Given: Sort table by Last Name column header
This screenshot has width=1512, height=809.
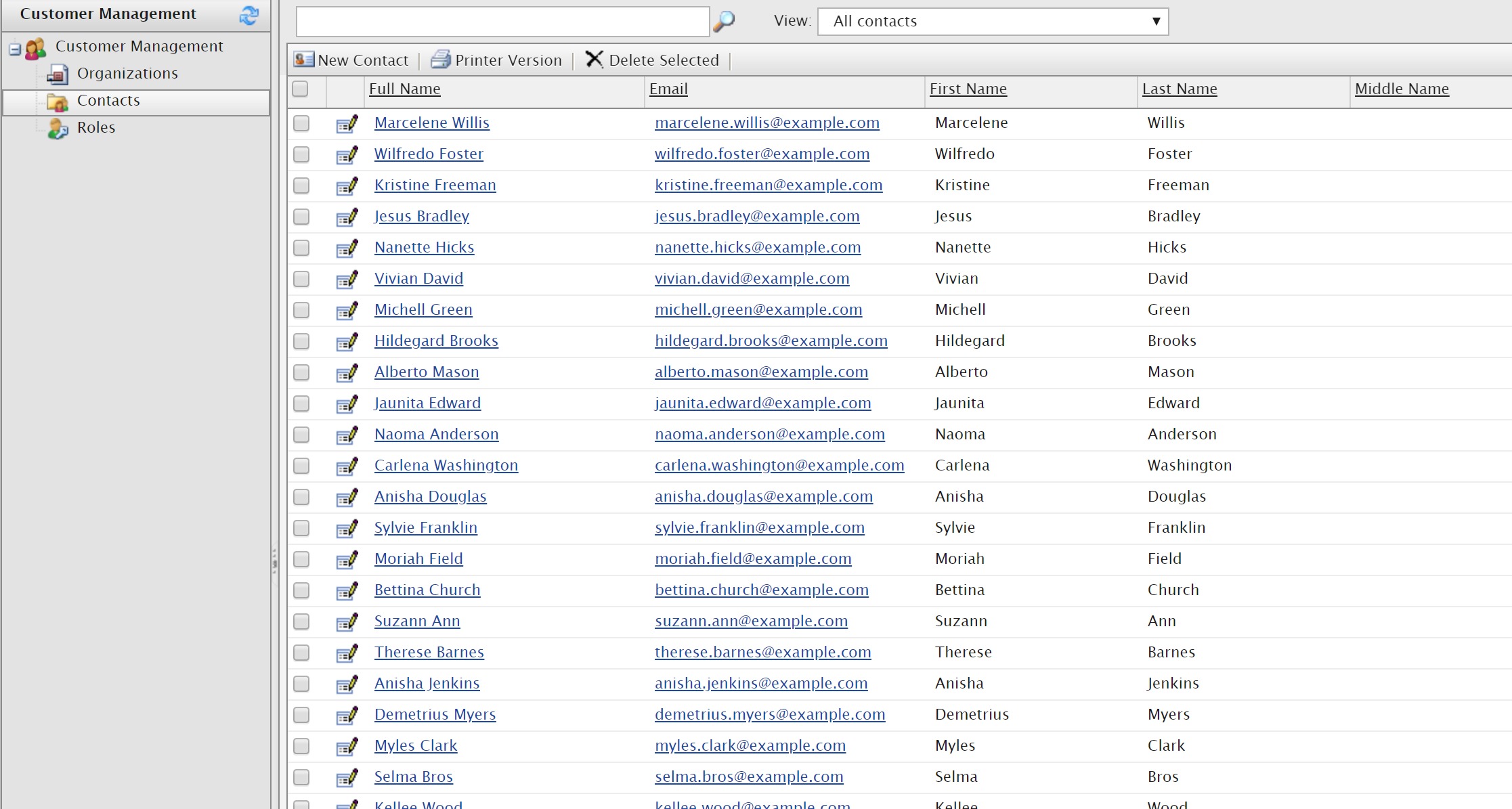Looking at the screenshot, I should 1179,89.
